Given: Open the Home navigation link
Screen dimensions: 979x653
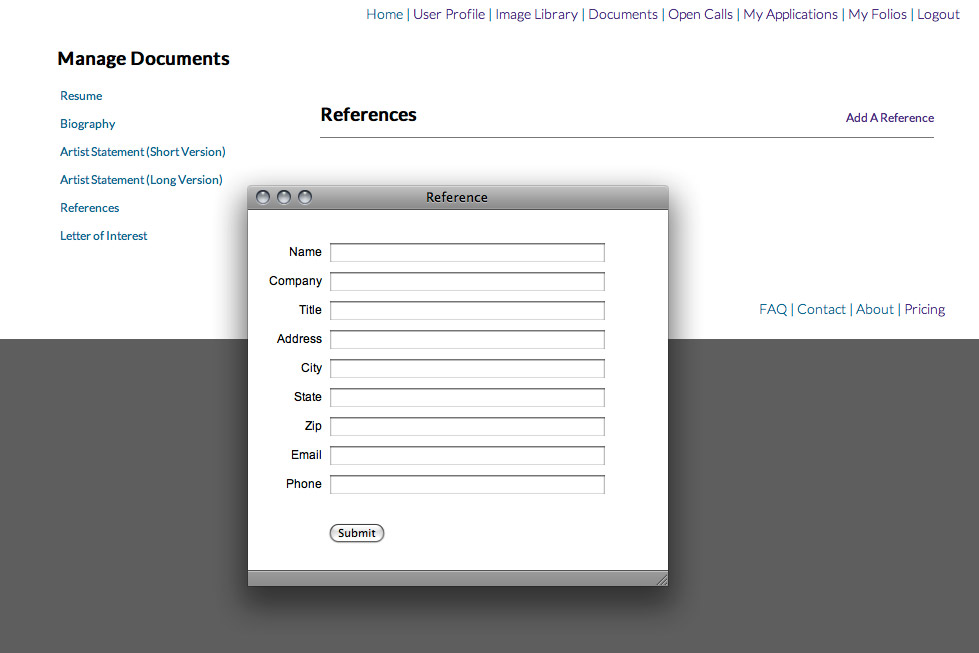Looking at the screenshot, I should coord(385,14).
